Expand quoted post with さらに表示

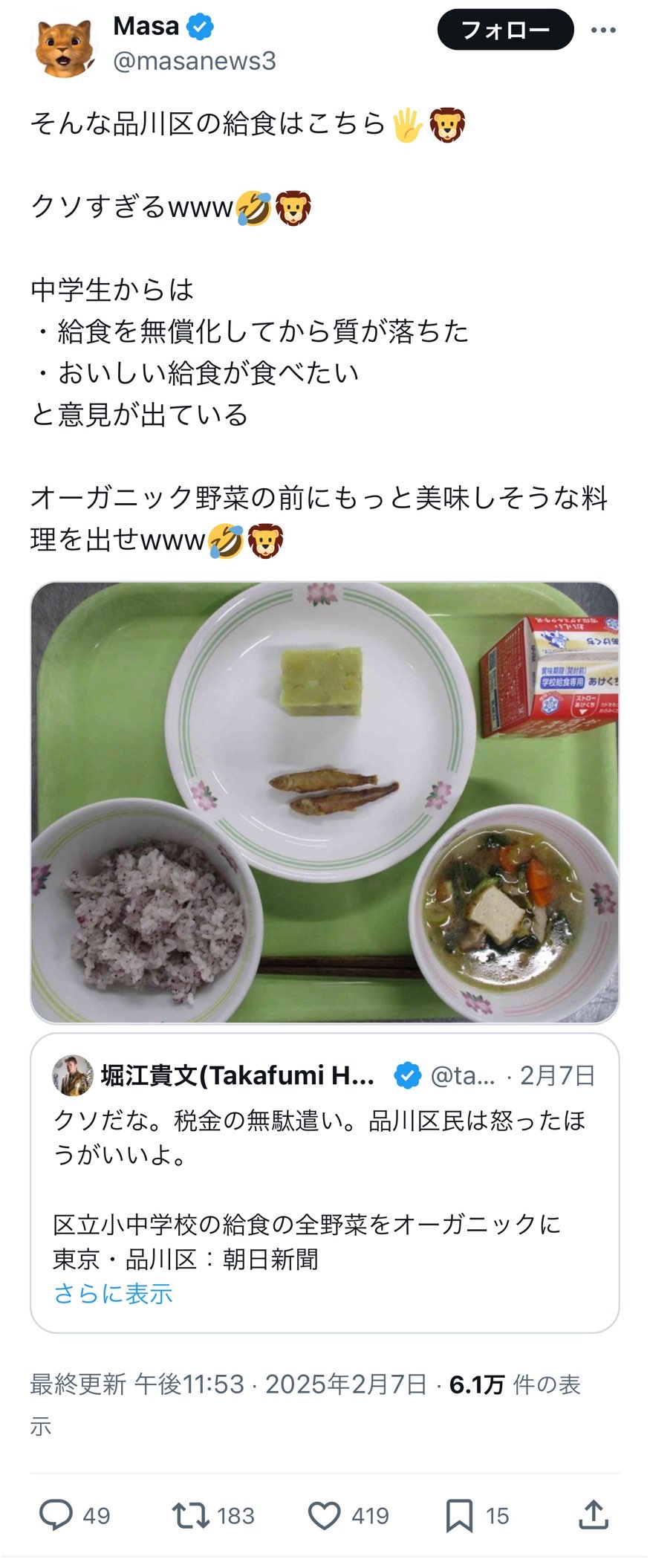(113, 1294)
